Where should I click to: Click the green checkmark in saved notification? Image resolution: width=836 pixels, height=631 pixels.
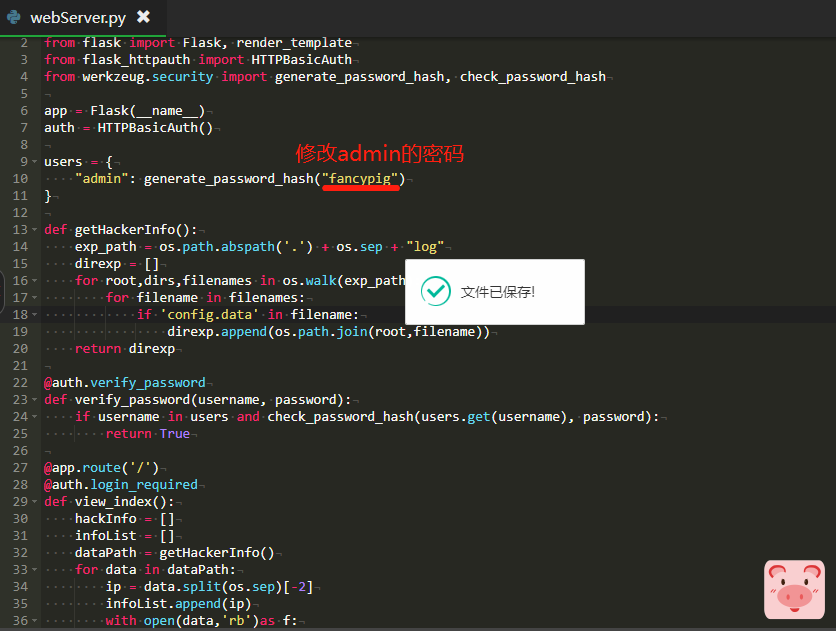[436, 291]
